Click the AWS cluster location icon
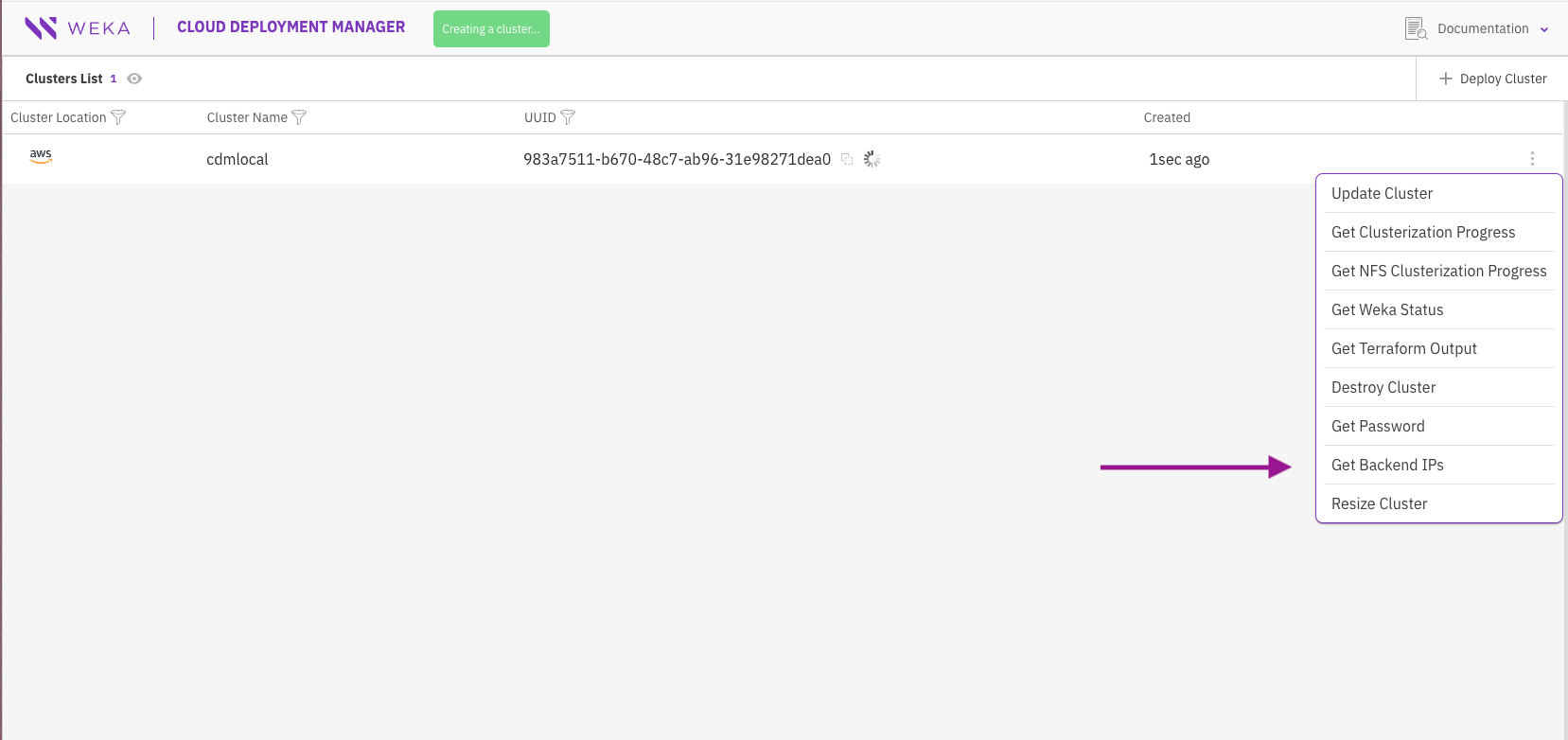This screenshot has height=740, width=1568. pyautogui.click(x=41, y=156)
